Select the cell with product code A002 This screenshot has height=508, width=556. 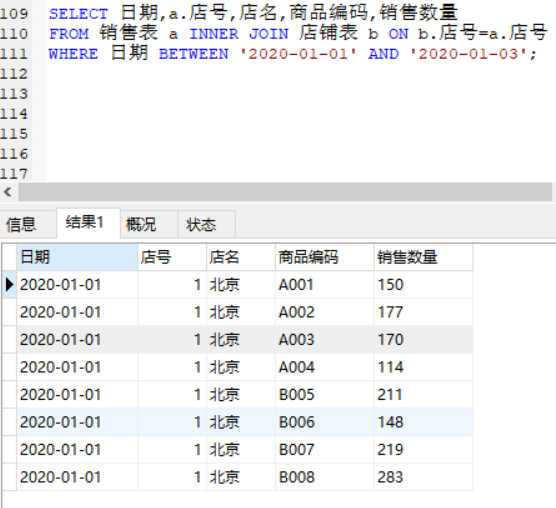324,312
